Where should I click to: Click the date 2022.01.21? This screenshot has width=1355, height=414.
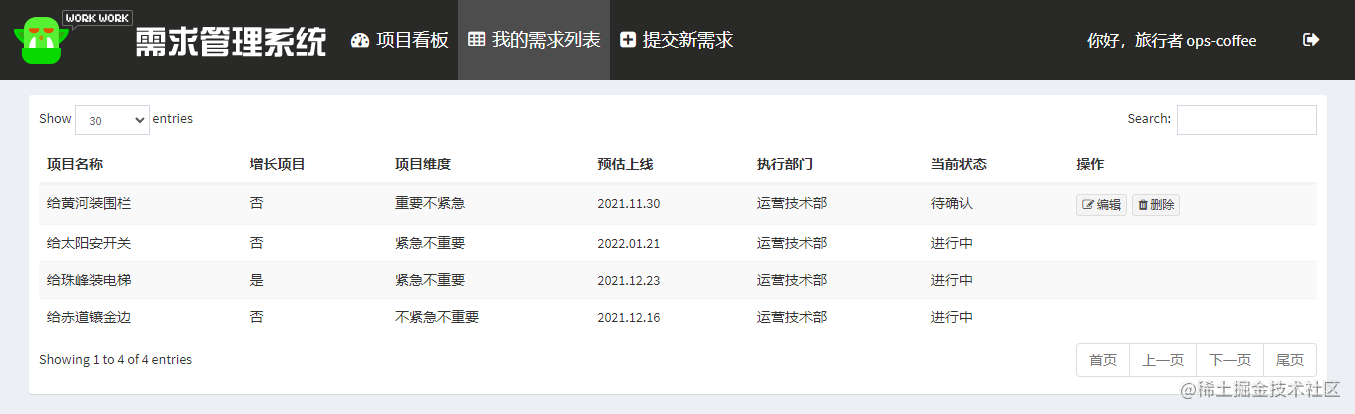click(x=629, y=243)
